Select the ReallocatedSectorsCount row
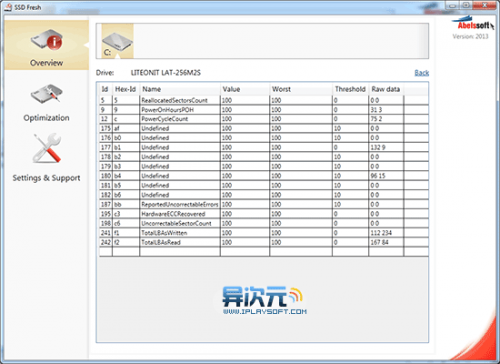Screen dimensions: 500x364 coord(264,100)
